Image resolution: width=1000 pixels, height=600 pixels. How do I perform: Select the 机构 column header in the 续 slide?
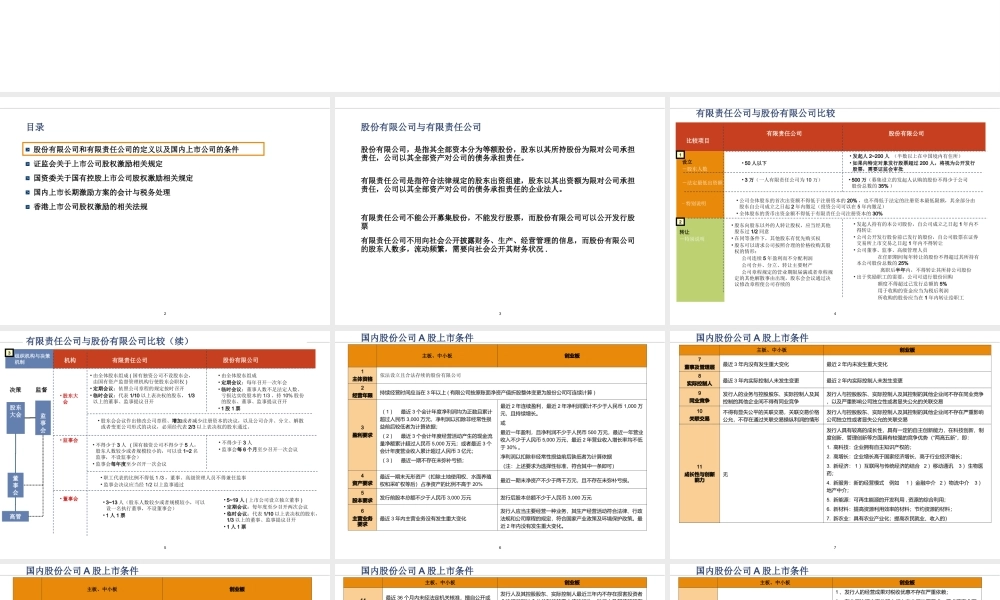pos(70,360)
